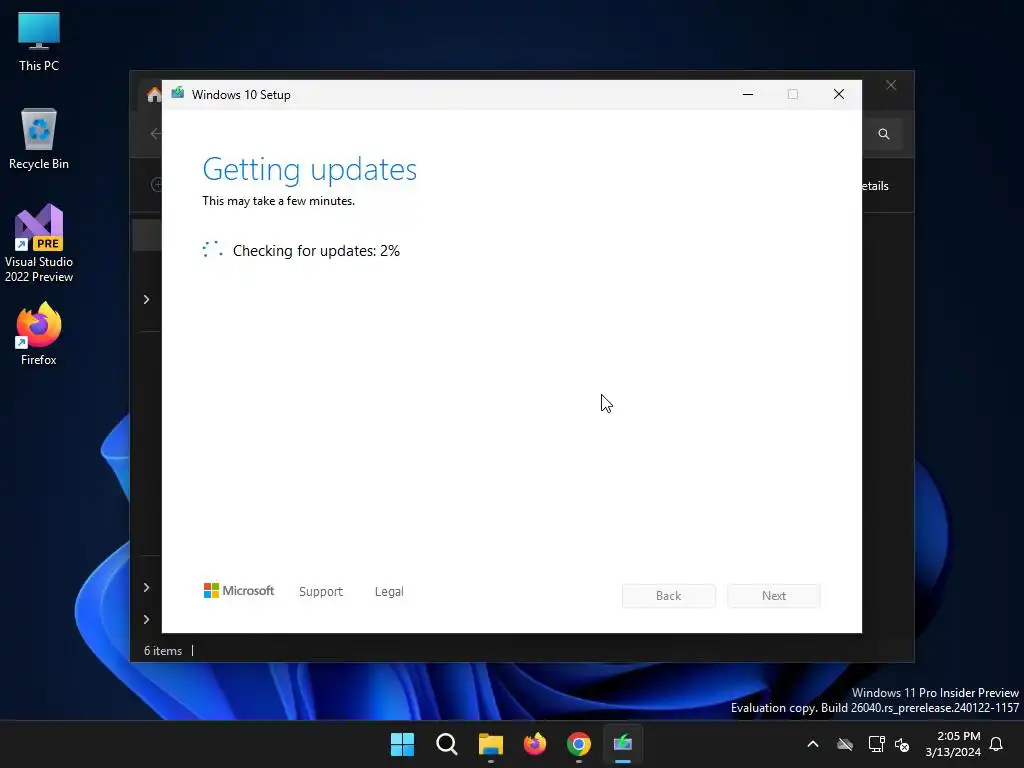Open muted volume tray icon
The image size is (1024, 768).
tap(902, 744)
